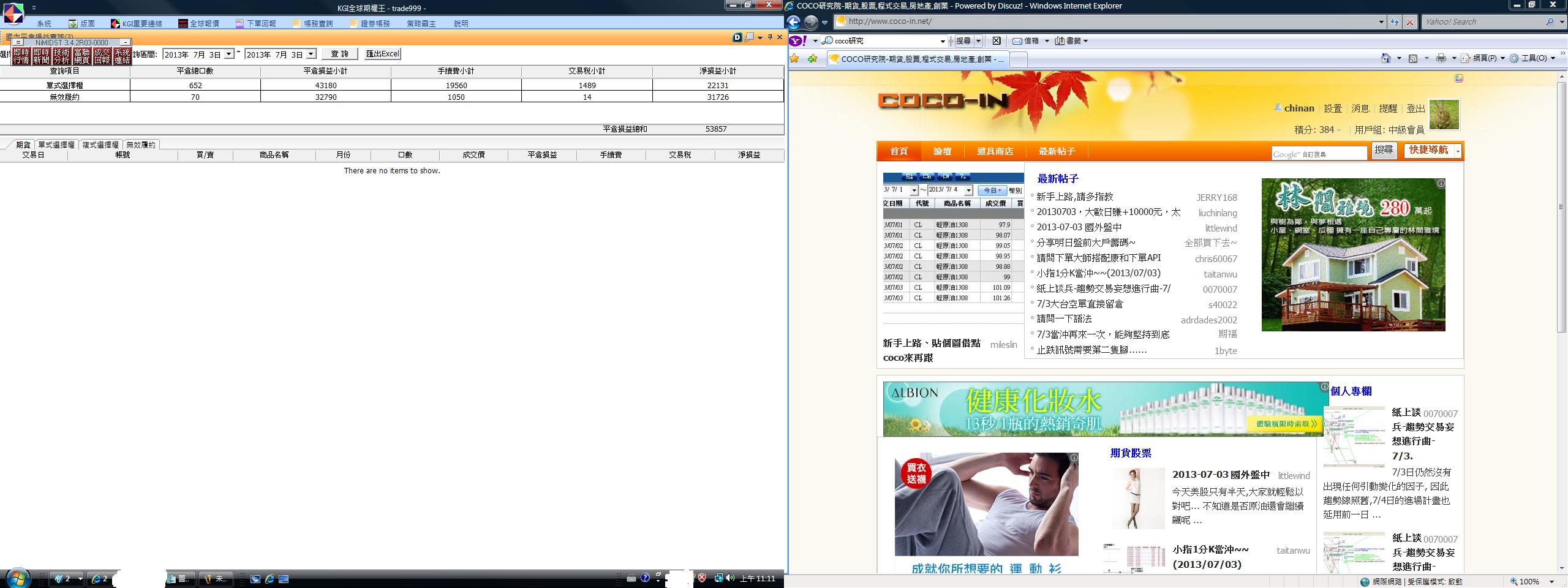Click the IE RSS feeds icon

[1413, 58]
